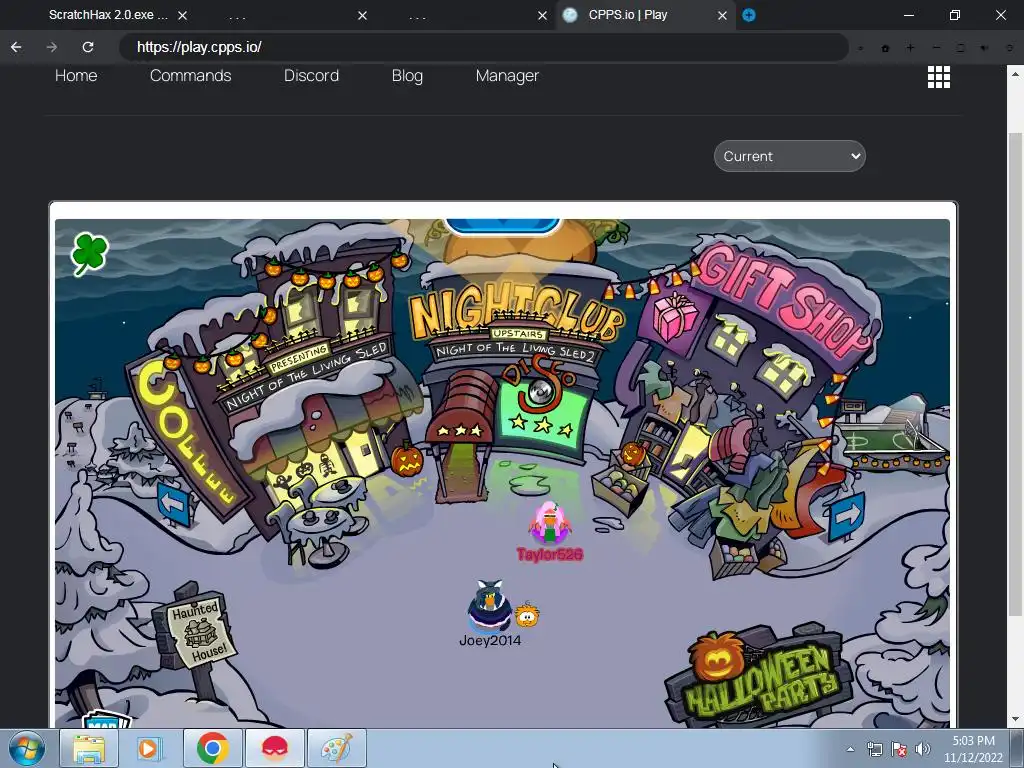1024x768 pixels.
Task: Close the CPPS.io | Play tab
Action: 722,15
